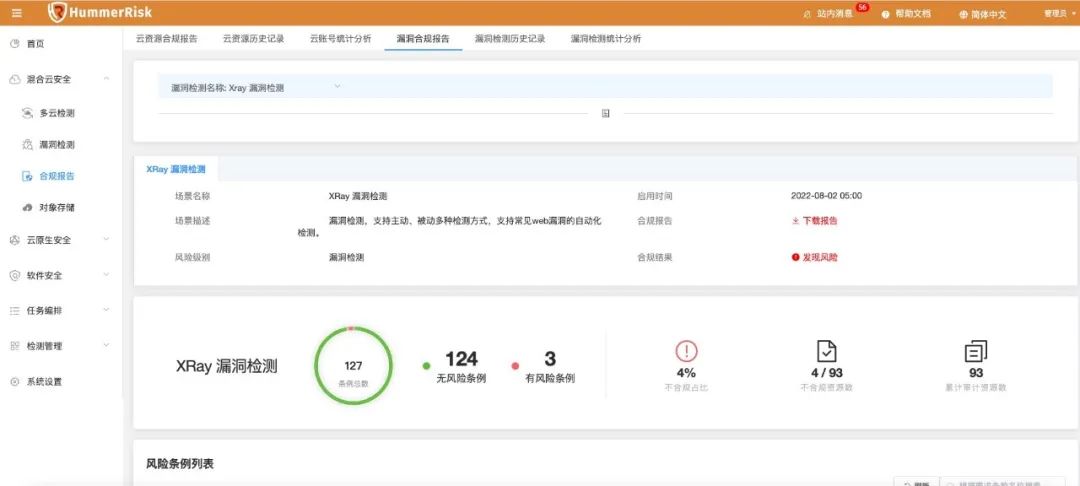Viewport: 1080px width, 486px height.
Task: Click the 多云检测 icon
Action: tap(28, 113)
